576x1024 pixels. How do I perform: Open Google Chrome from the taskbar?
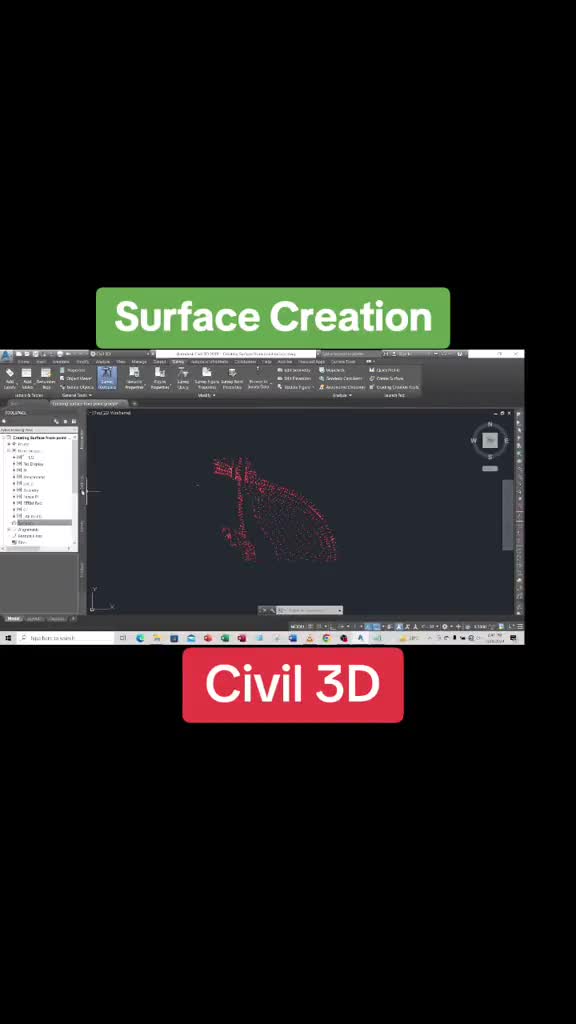327,638
